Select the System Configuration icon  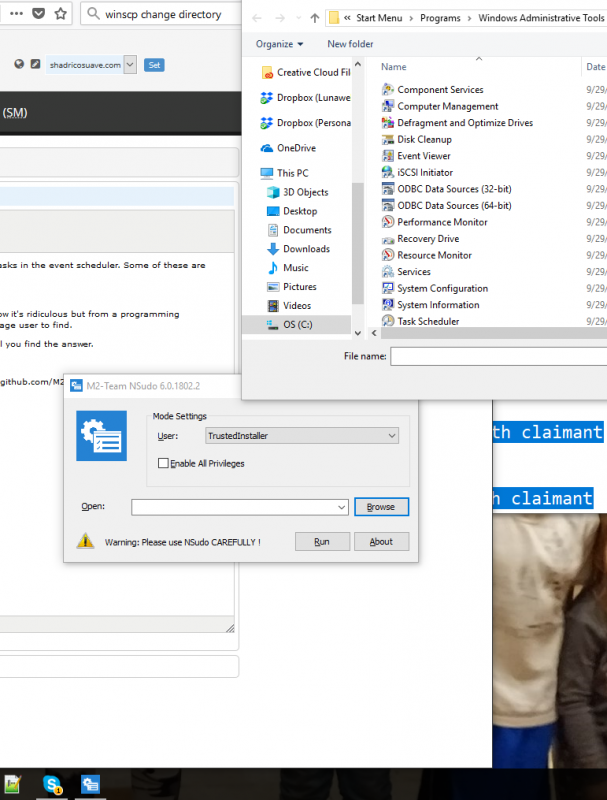388,288
